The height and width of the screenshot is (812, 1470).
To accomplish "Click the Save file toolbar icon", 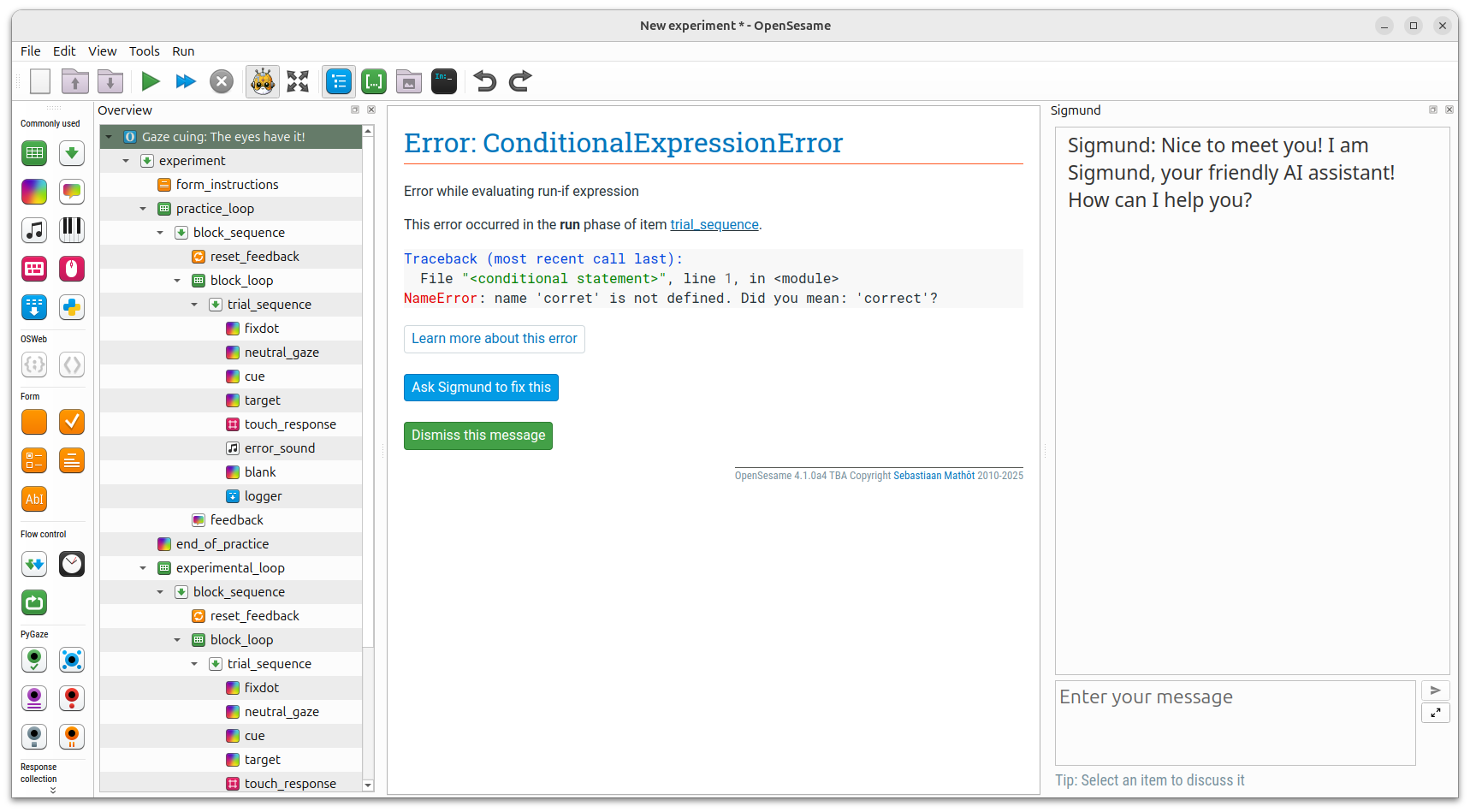I will (x=110, y=81).
